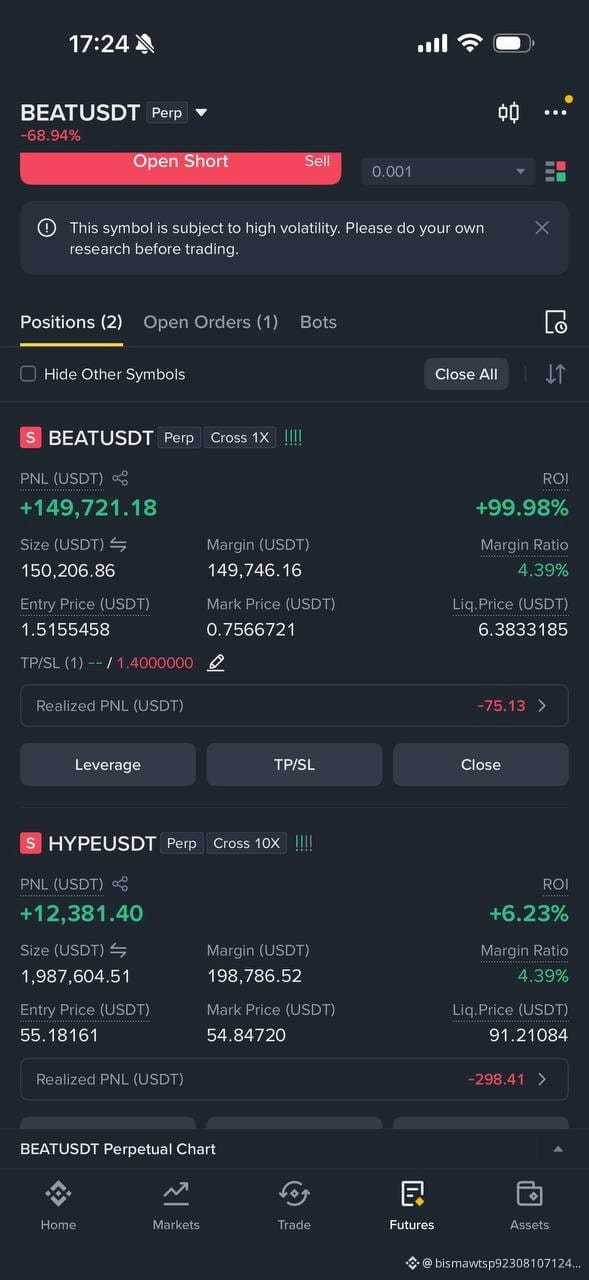Expand the BEATUSDT Perpetual Chart panel
Image resolution: width=589 pixels, height=1280 pixels.
pos(558,1149)
